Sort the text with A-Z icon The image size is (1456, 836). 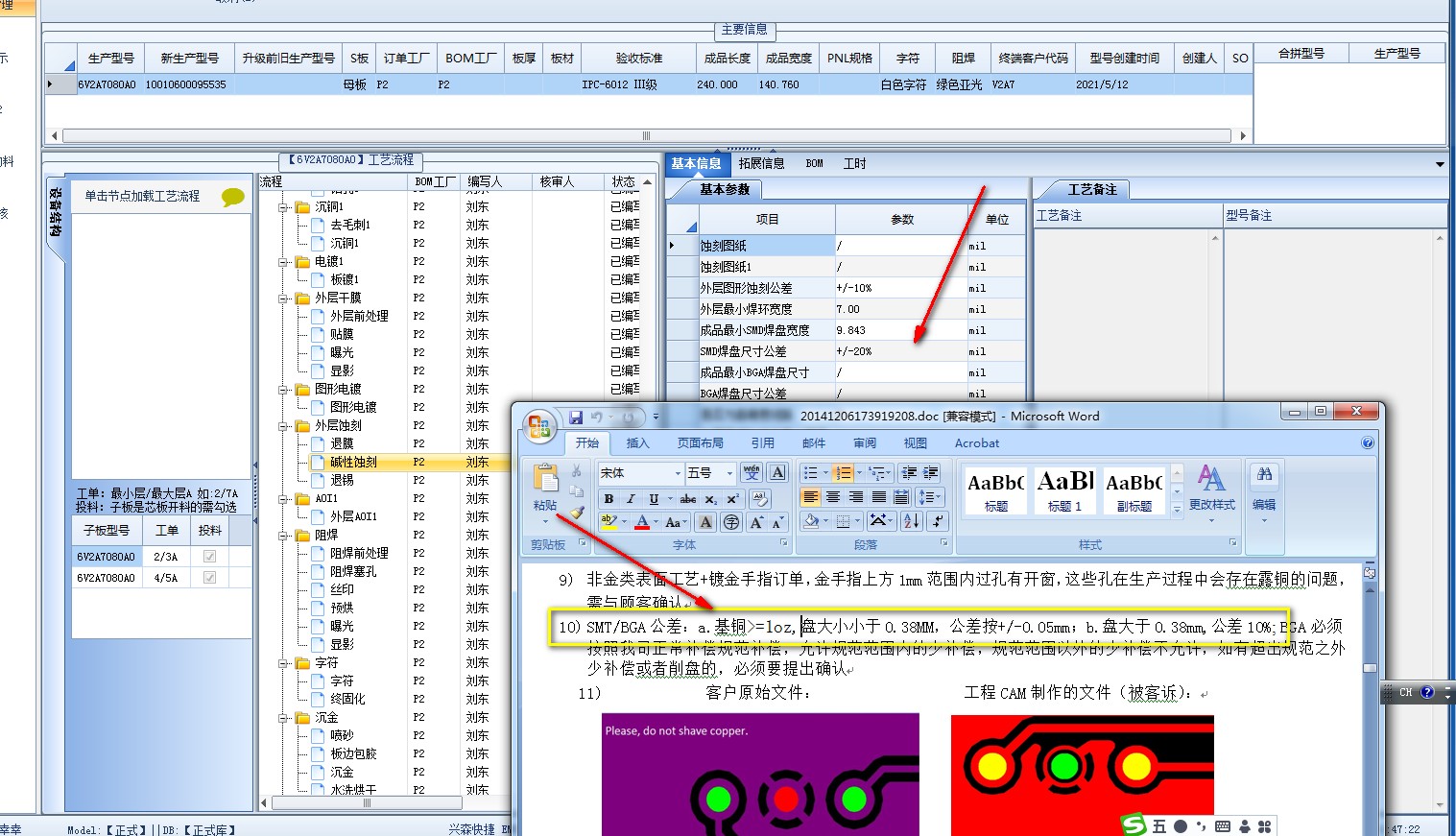[x=912, y=521]
